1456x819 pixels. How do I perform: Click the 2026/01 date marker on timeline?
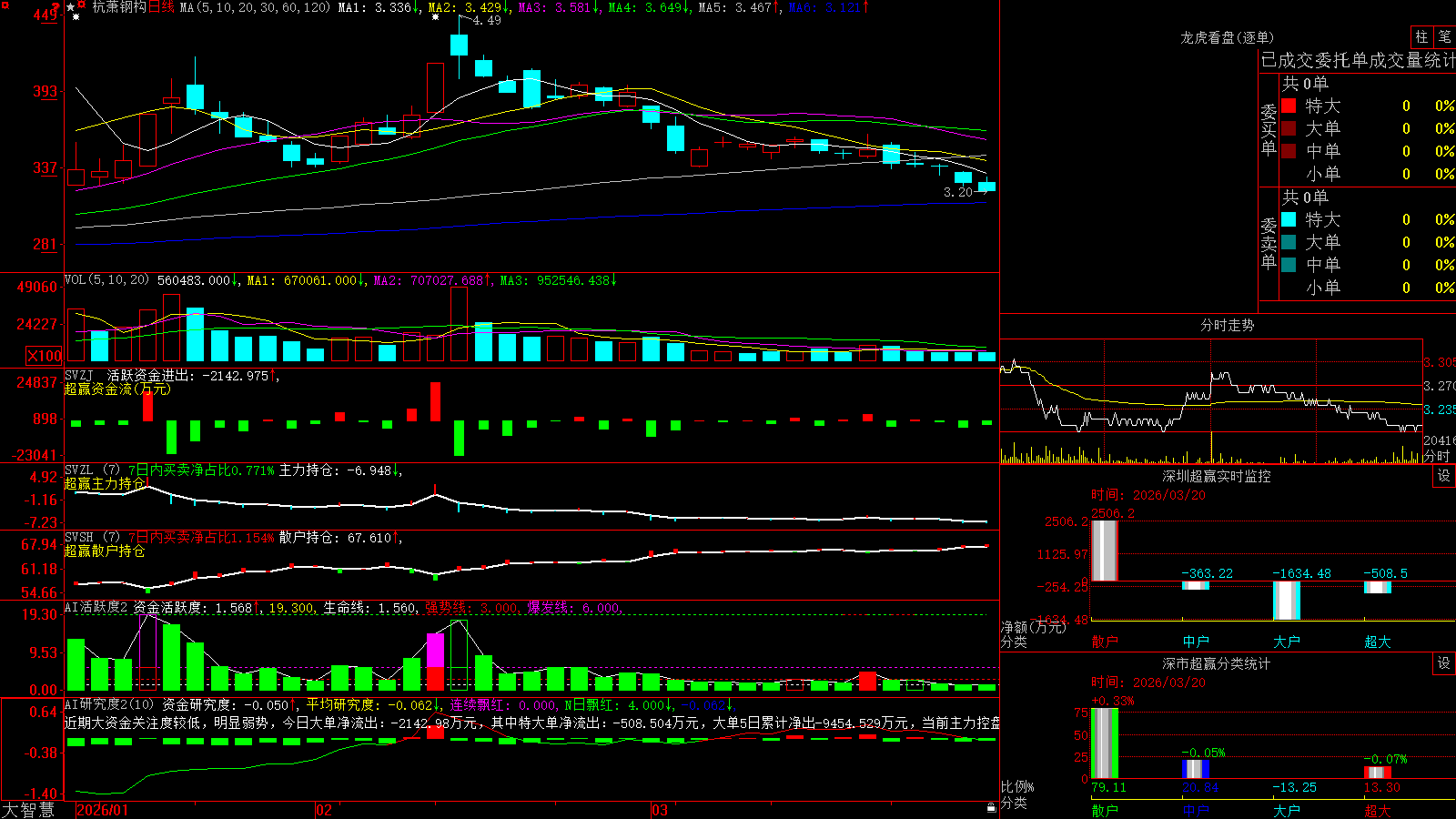tap(103, 810)
